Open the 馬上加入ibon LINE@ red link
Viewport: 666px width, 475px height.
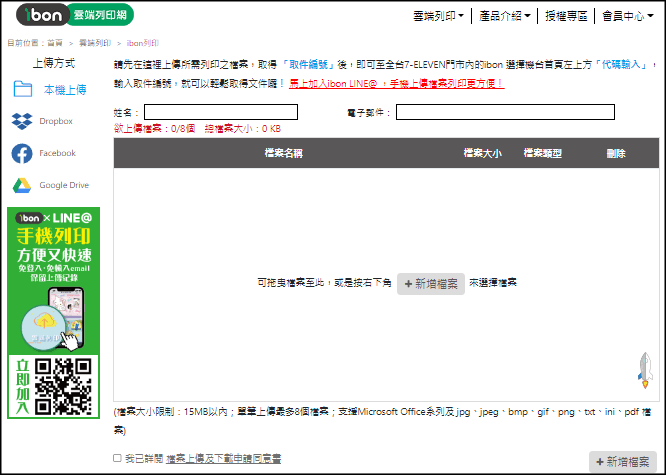(x=397, y=83)
